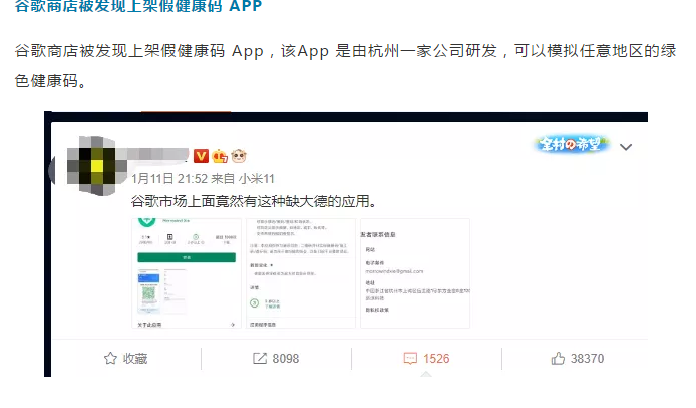
Task: Open comments count 1526
Action: [436, 359]
